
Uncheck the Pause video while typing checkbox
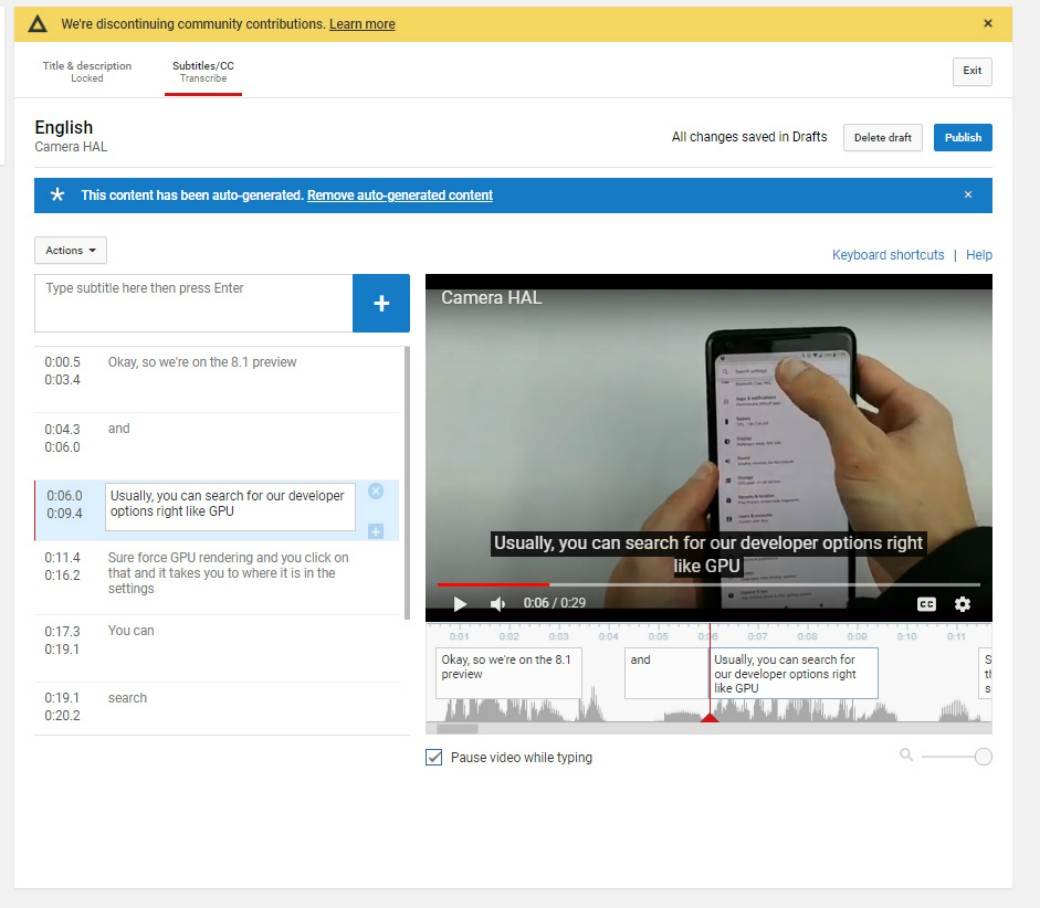tap(436, 757)
